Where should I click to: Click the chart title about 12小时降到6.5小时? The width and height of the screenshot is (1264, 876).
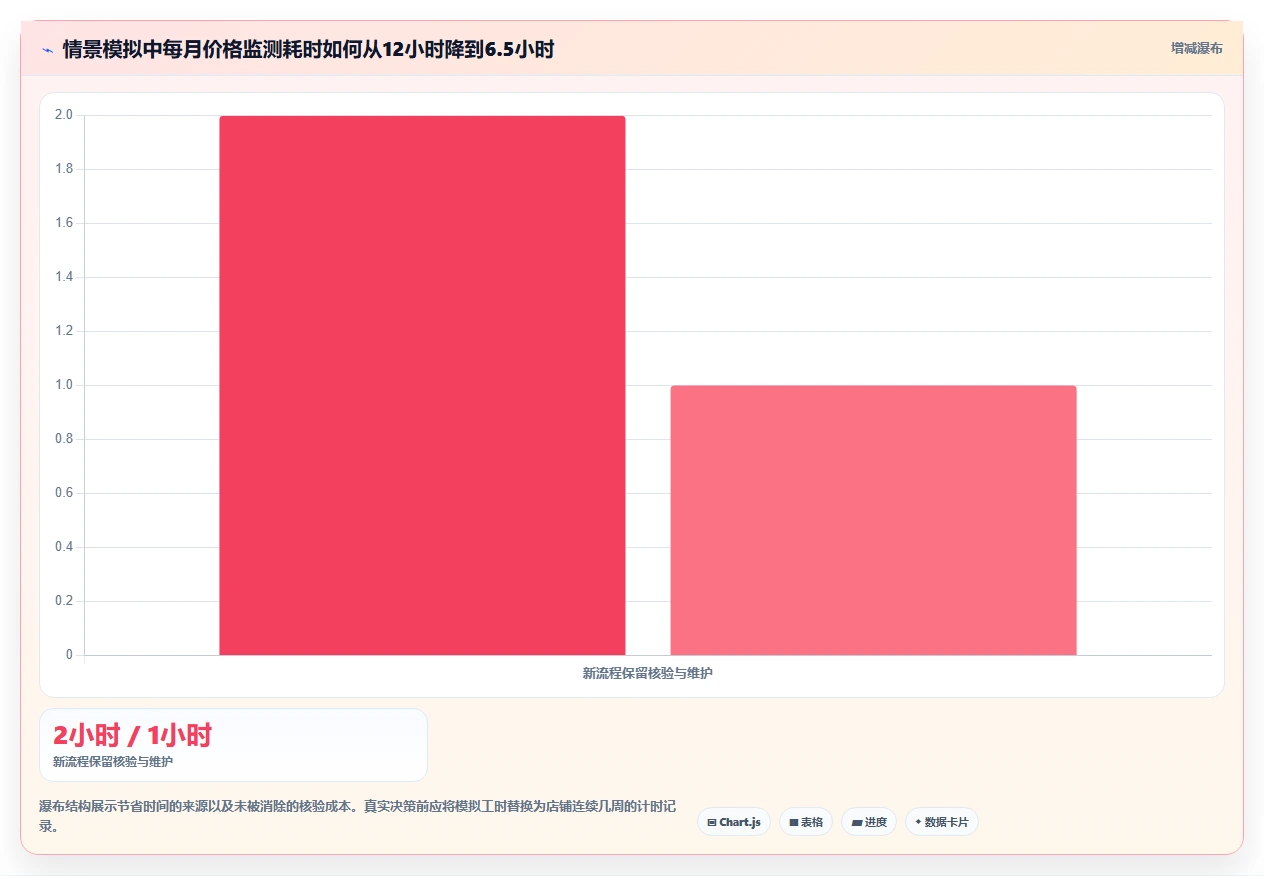(x=308, y=49)
